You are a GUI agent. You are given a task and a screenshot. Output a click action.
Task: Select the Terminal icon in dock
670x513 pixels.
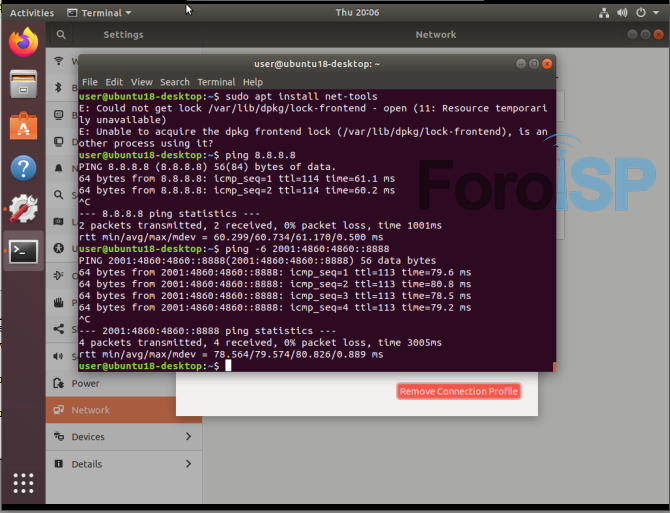click(23, 251)
